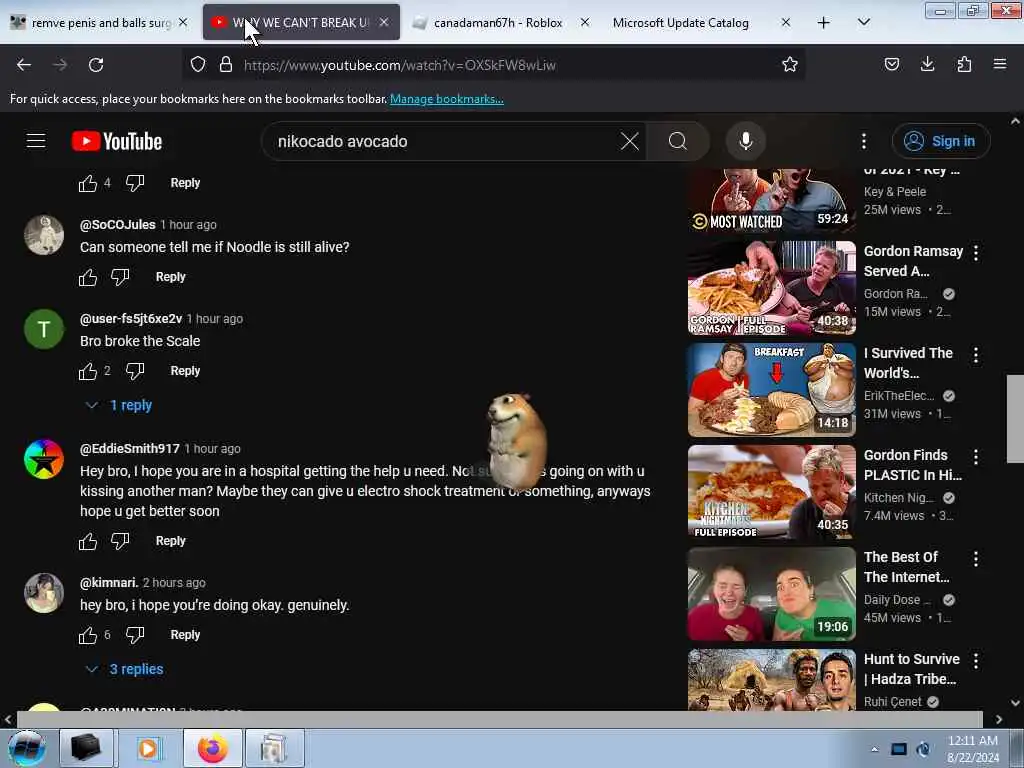
Task: Click the horizontal scrollbar track at page bottom
Action: point(500,719)
